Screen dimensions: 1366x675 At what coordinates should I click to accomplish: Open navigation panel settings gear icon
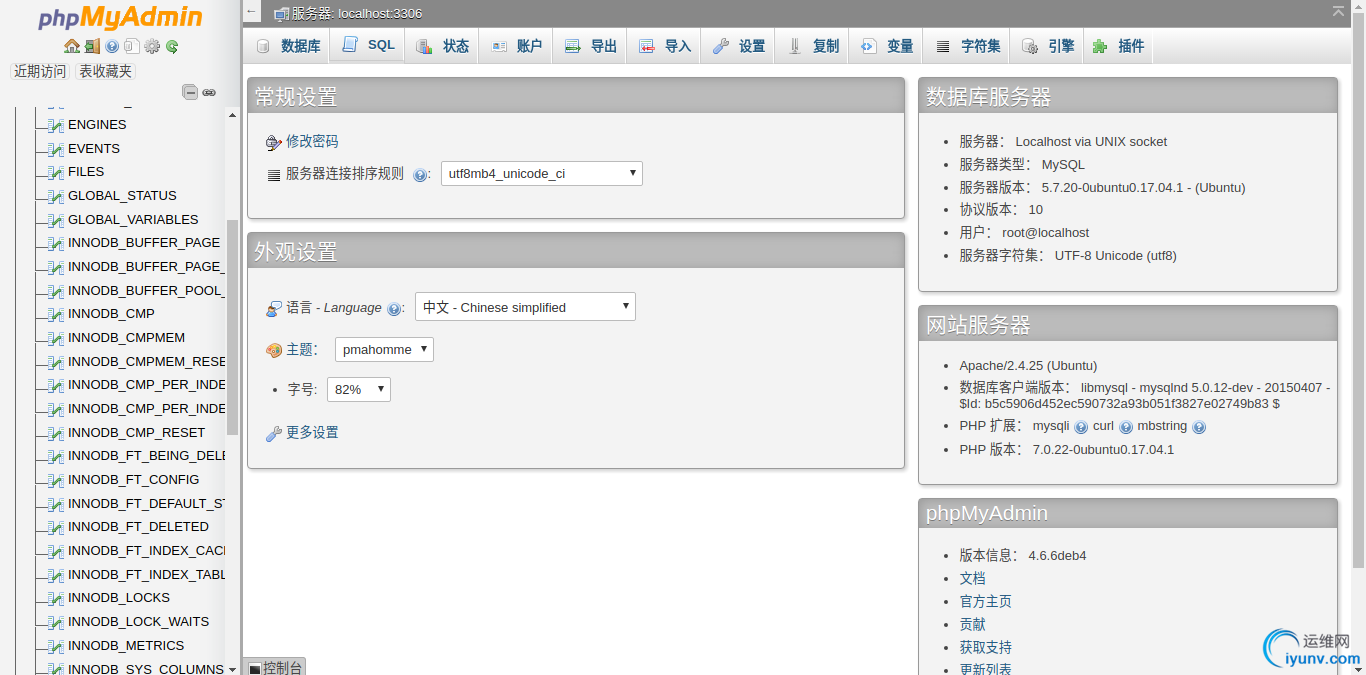[x=152, y=46]
